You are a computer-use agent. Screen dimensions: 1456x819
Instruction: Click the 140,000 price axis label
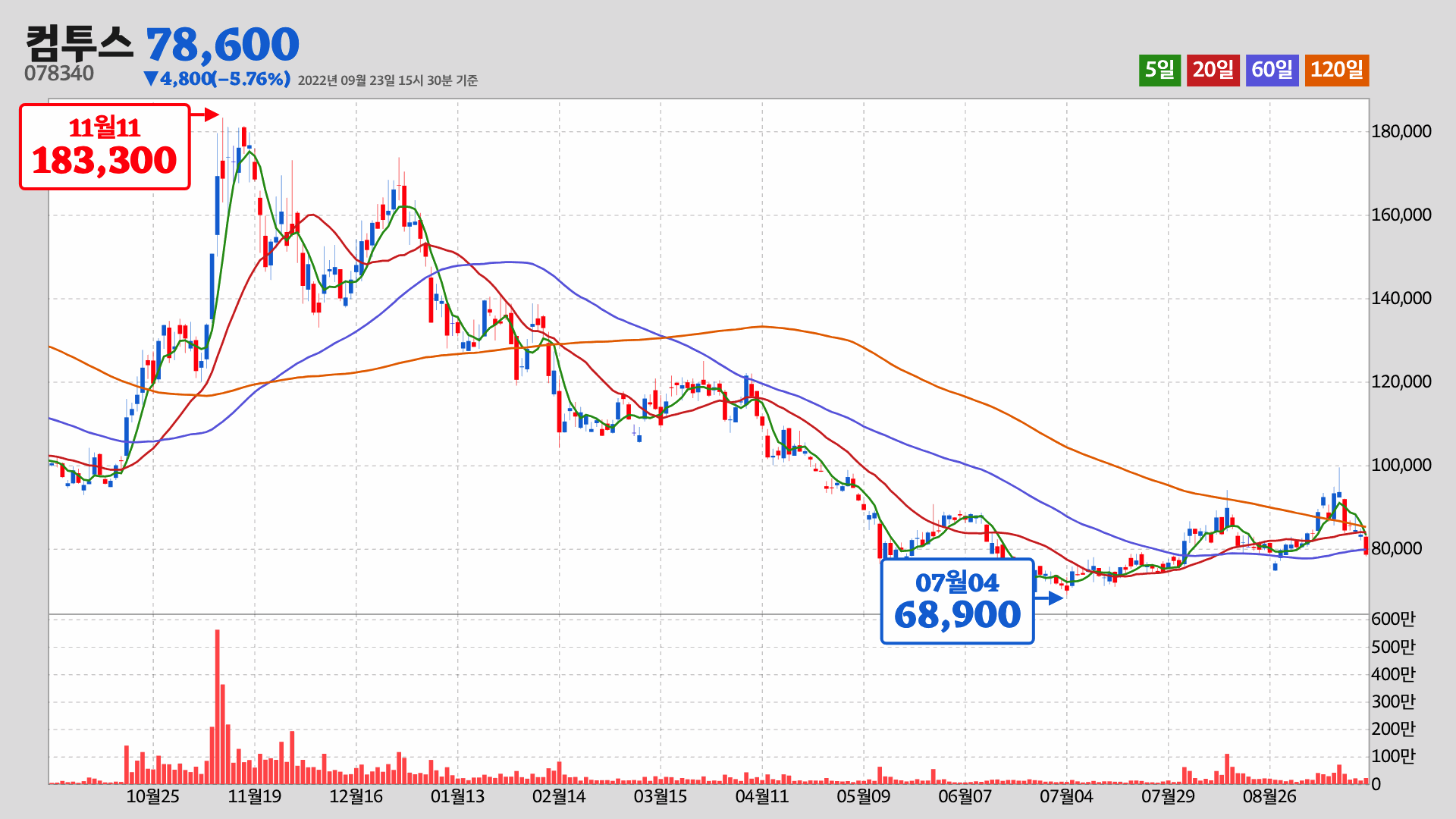point(1401,298)
